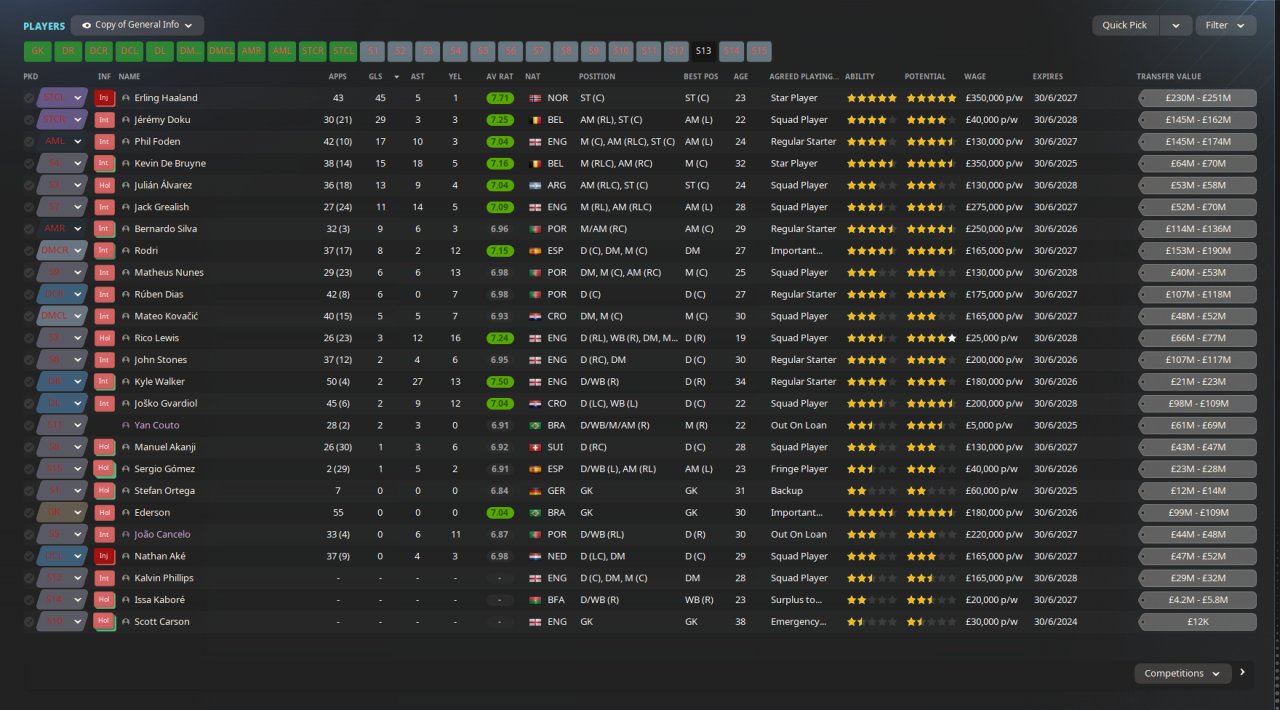
Task: Click the Switzerland flag in Akanji's row
Action: point(534,447)
